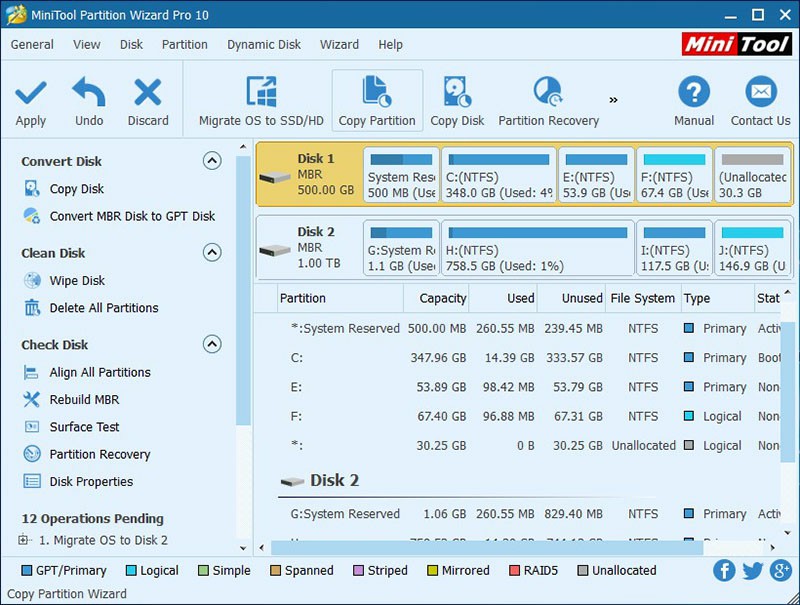Open the General menu

(32, 45)
